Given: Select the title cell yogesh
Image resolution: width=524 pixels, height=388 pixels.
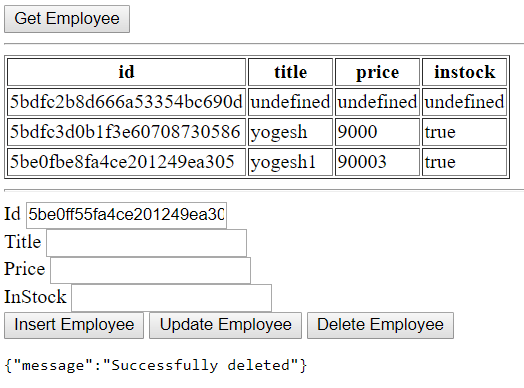Looking at the screenshot, I should pos(290,132).
